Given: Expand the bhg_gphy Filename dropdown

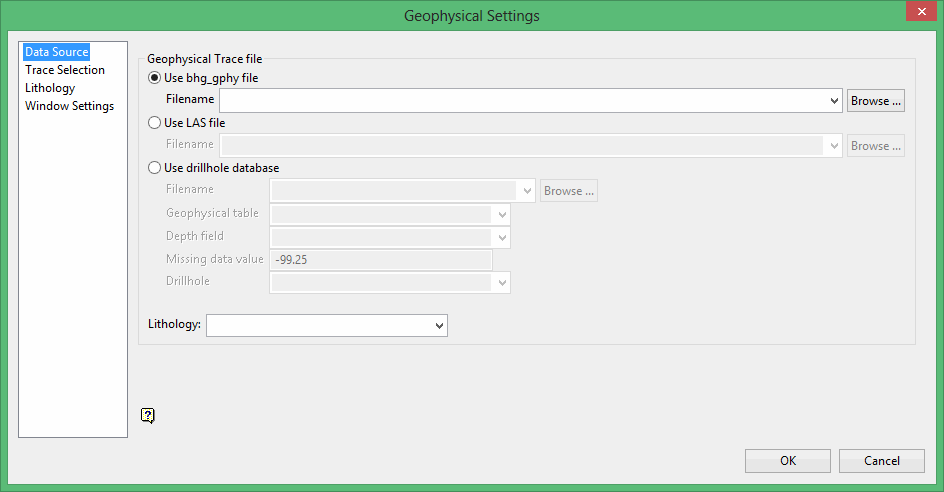Looking at the screenshot, I should coord(835,101).
